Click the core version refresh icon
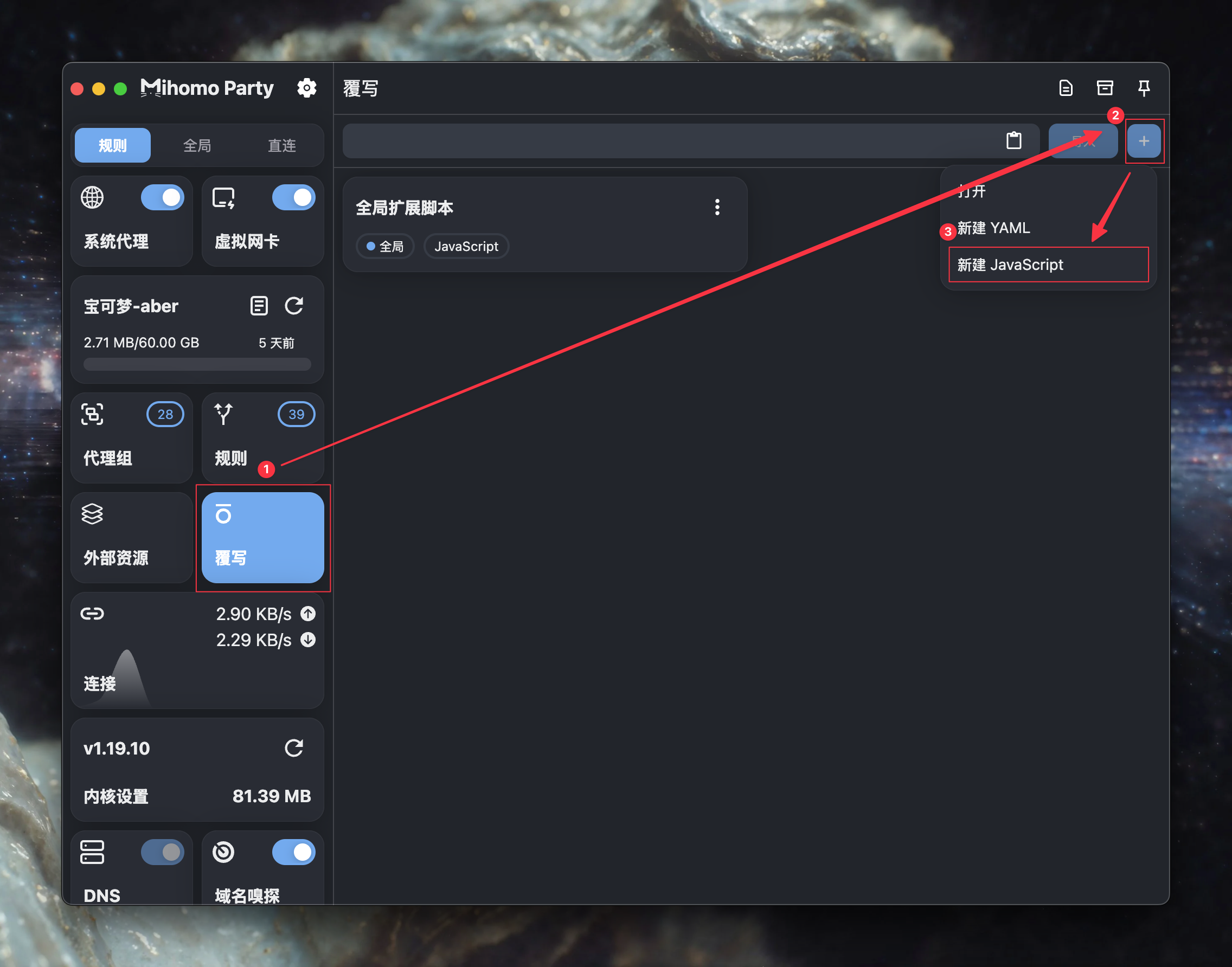This screenshot has width=1232, height=967. tap(293, 748)
